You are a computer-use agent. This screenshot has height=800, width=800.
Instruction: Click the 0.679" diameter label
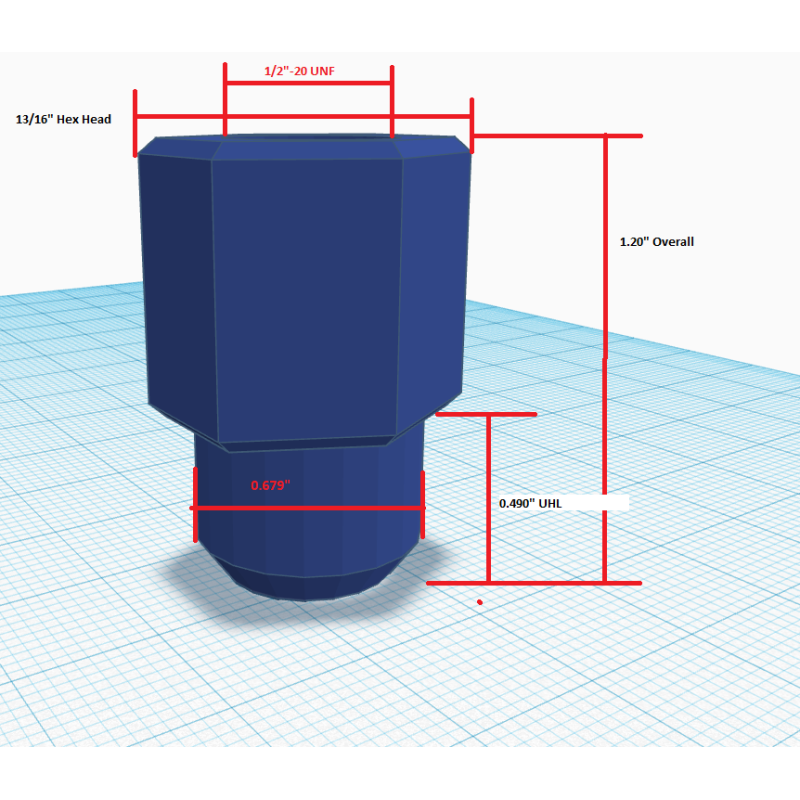270,485
